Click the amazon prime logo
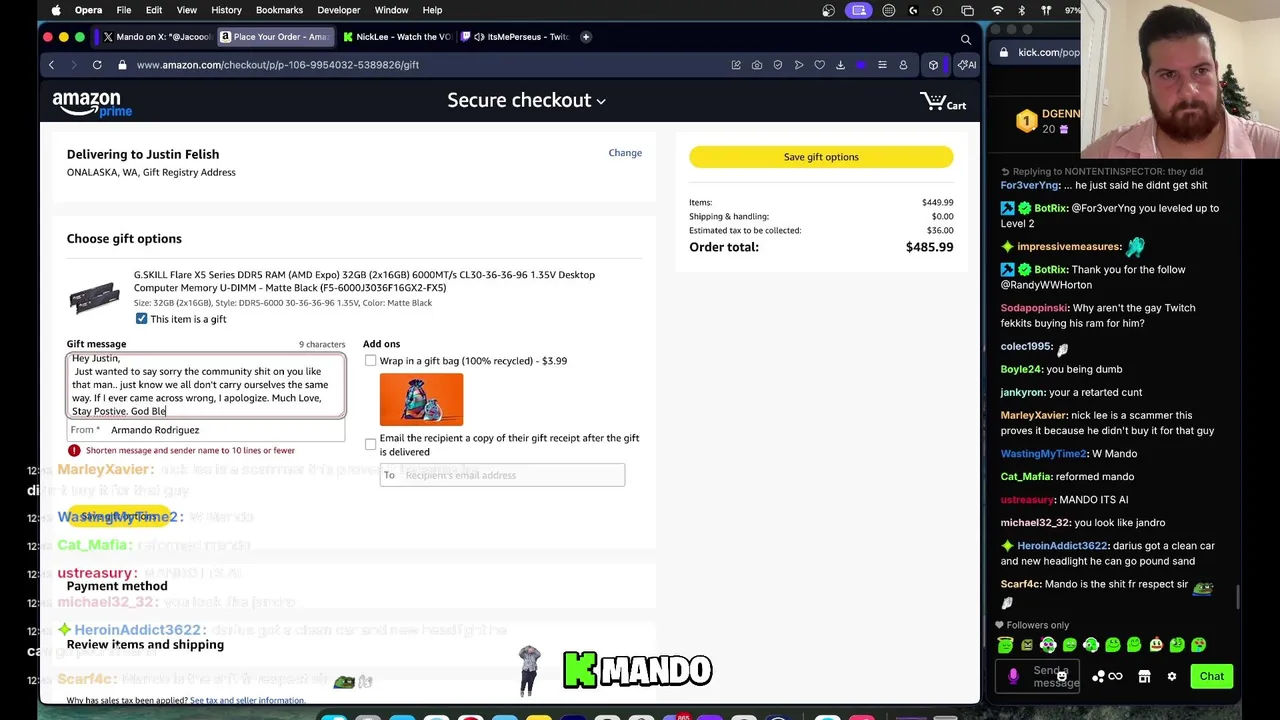Screen dimensions: 1280x720 (92, 103)
